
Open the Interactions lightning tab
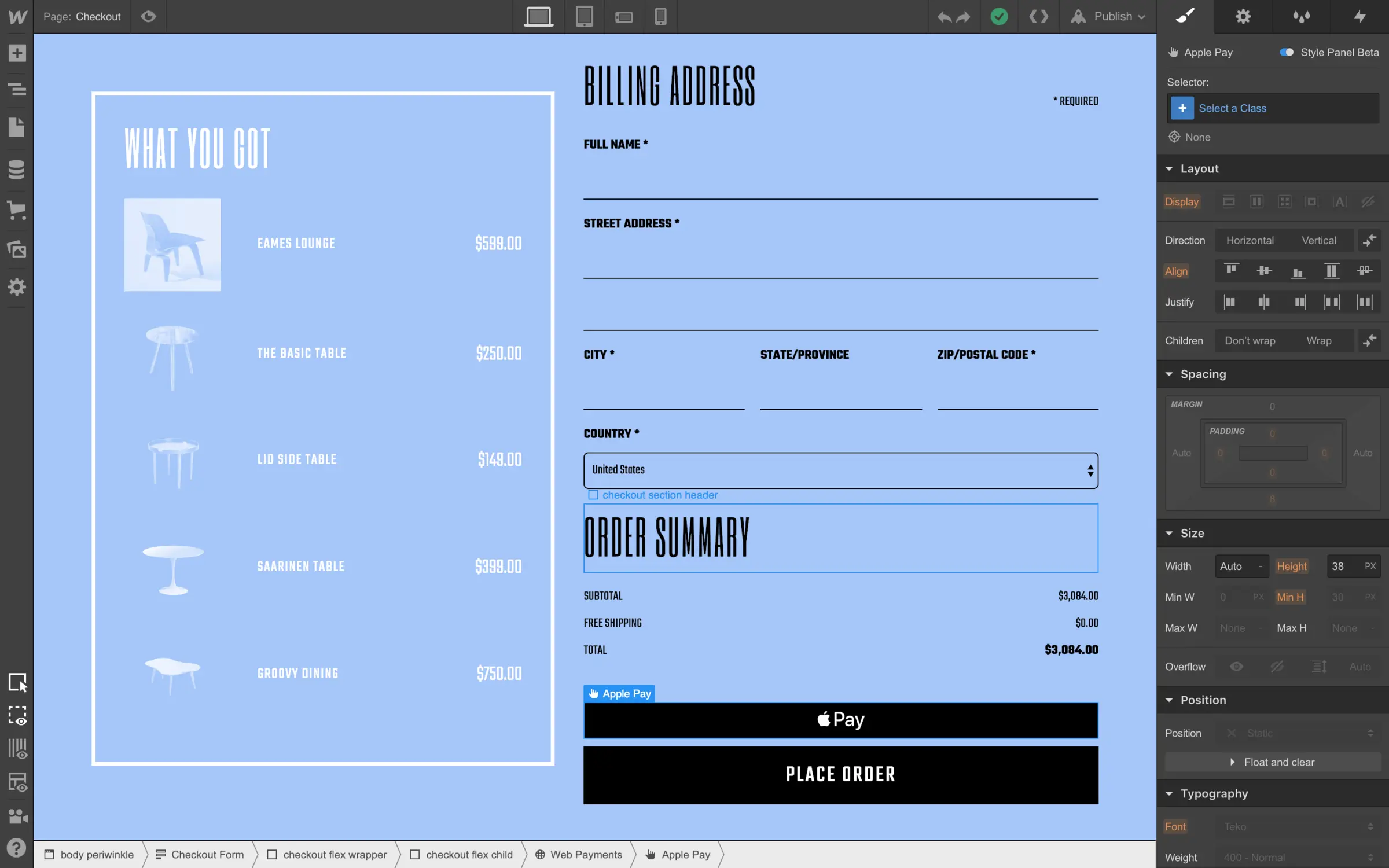pos(1359,16)
